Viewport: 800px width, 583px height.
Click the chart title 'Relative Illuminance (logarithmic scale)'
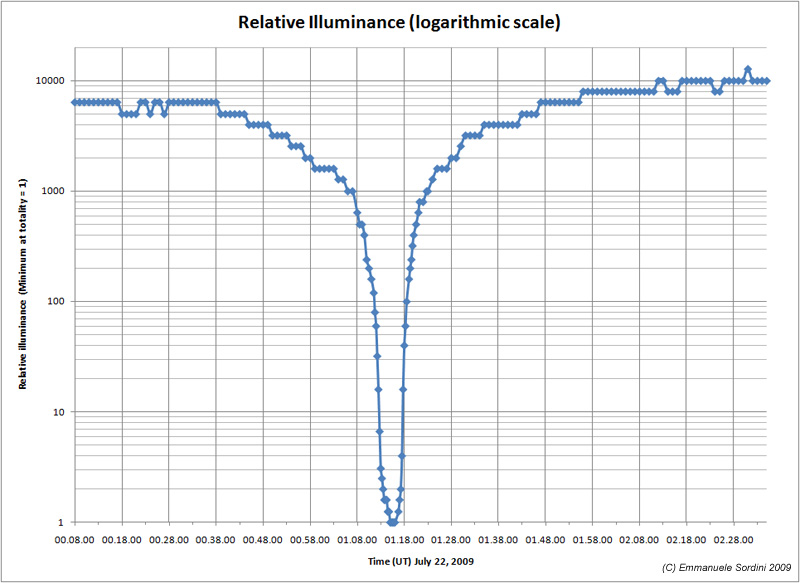click(x=399, y=22)
